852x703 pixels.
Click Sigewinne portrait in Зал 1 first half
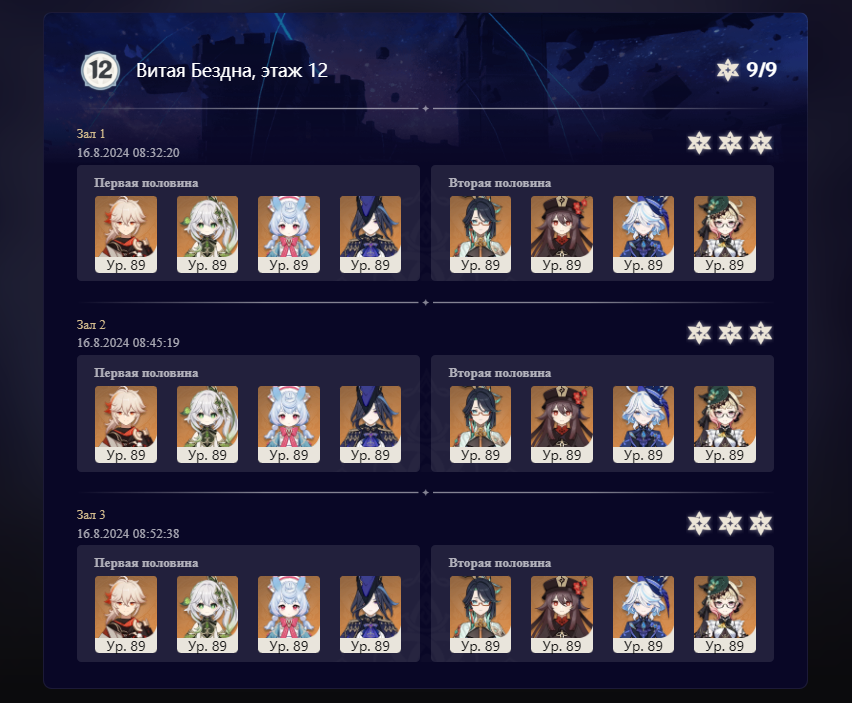(x=289, y=234)
